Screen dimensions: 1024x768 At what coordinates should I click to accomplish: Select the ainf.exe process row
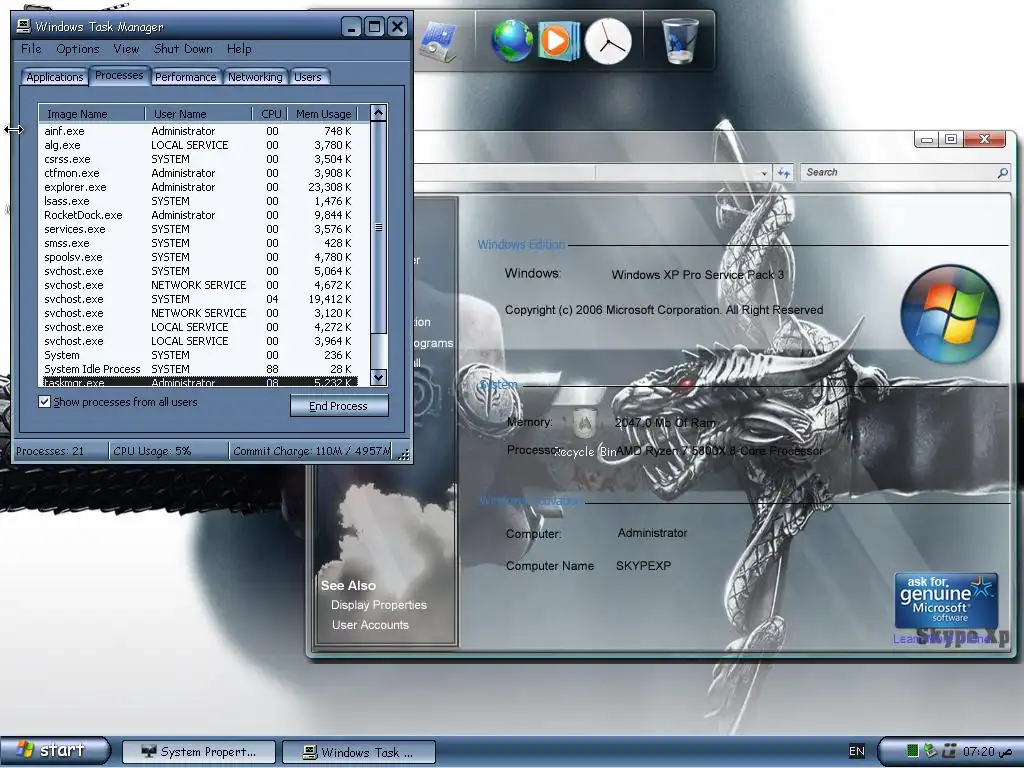coord(200,131)
